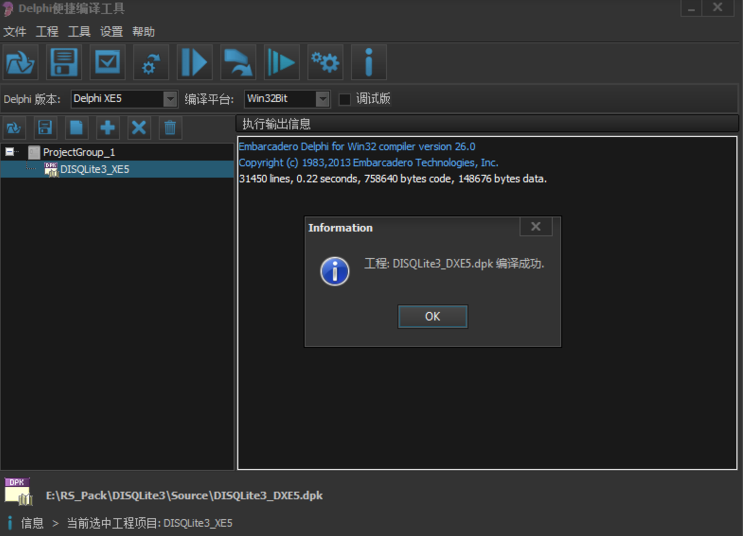Click OK in the Information dialog
743x536 pixels.
pyautogui.click(x=433, y=317)
